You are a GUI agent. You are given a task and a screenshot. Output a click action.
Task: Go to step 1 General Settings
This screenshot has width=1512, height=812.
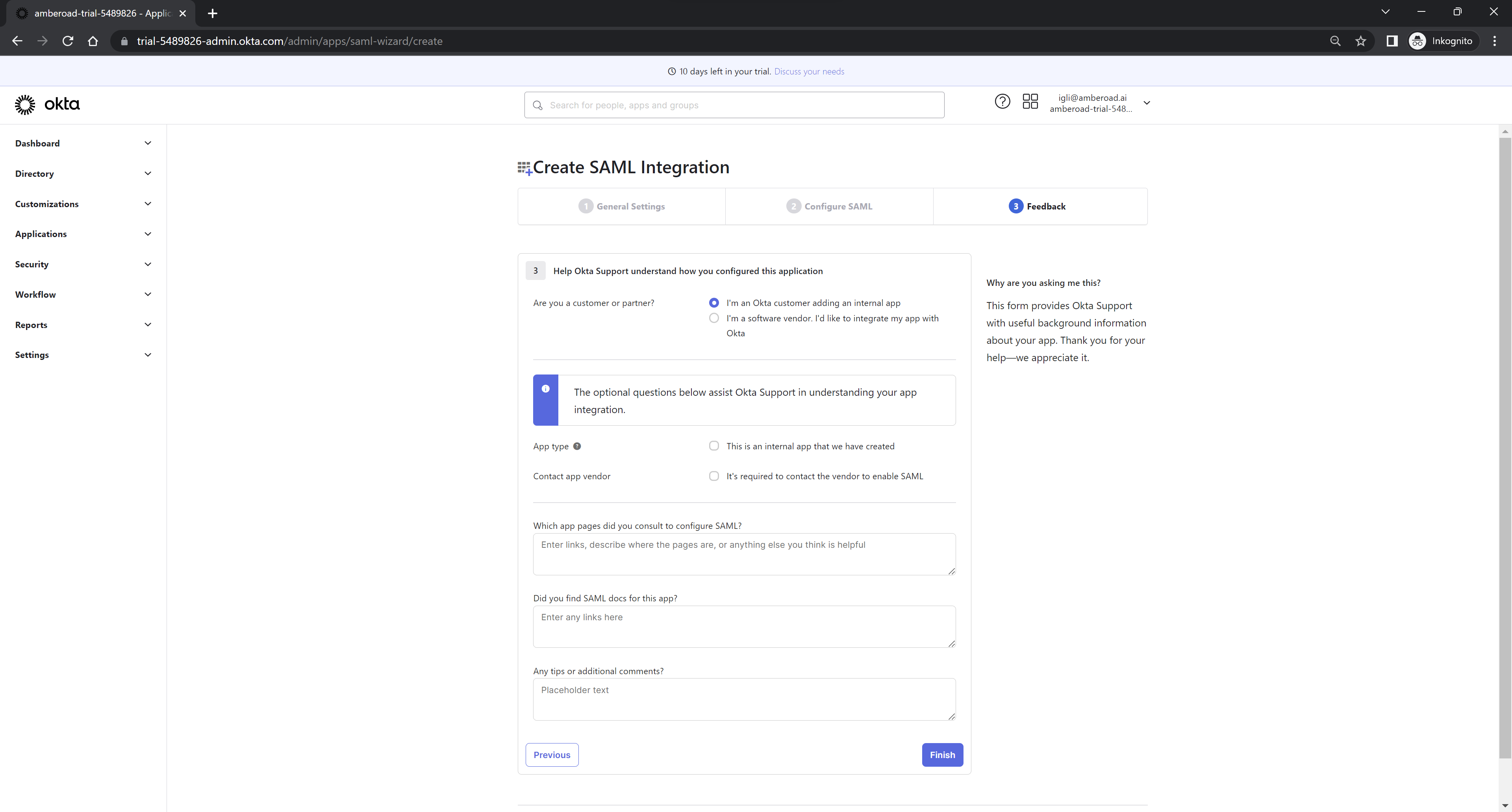click(622, 206)
